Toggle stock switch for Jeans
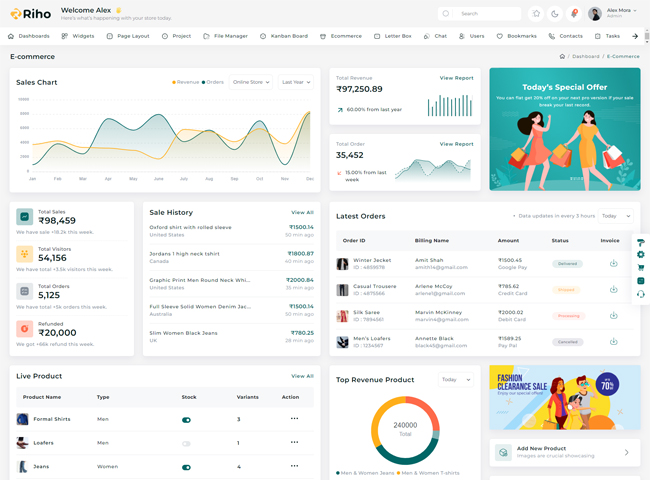 [x=186, y=467]
